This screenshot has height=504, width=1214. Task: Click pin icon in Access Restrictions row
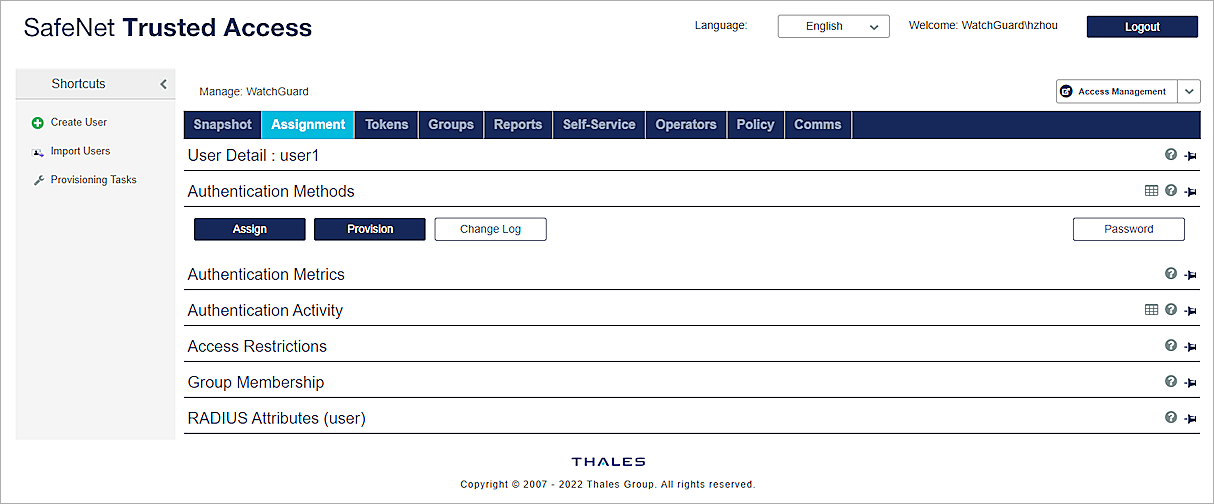point(1190,346)
